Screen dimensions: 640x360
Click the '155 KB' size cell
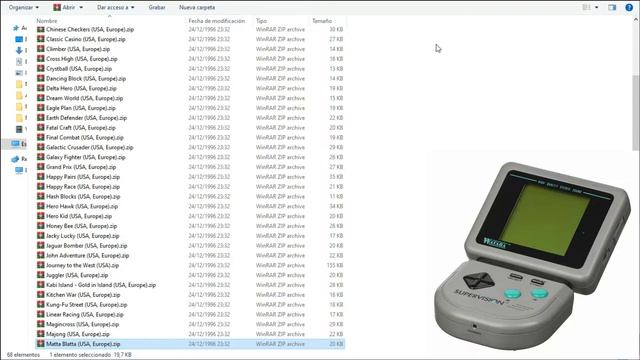coord(335,265)
